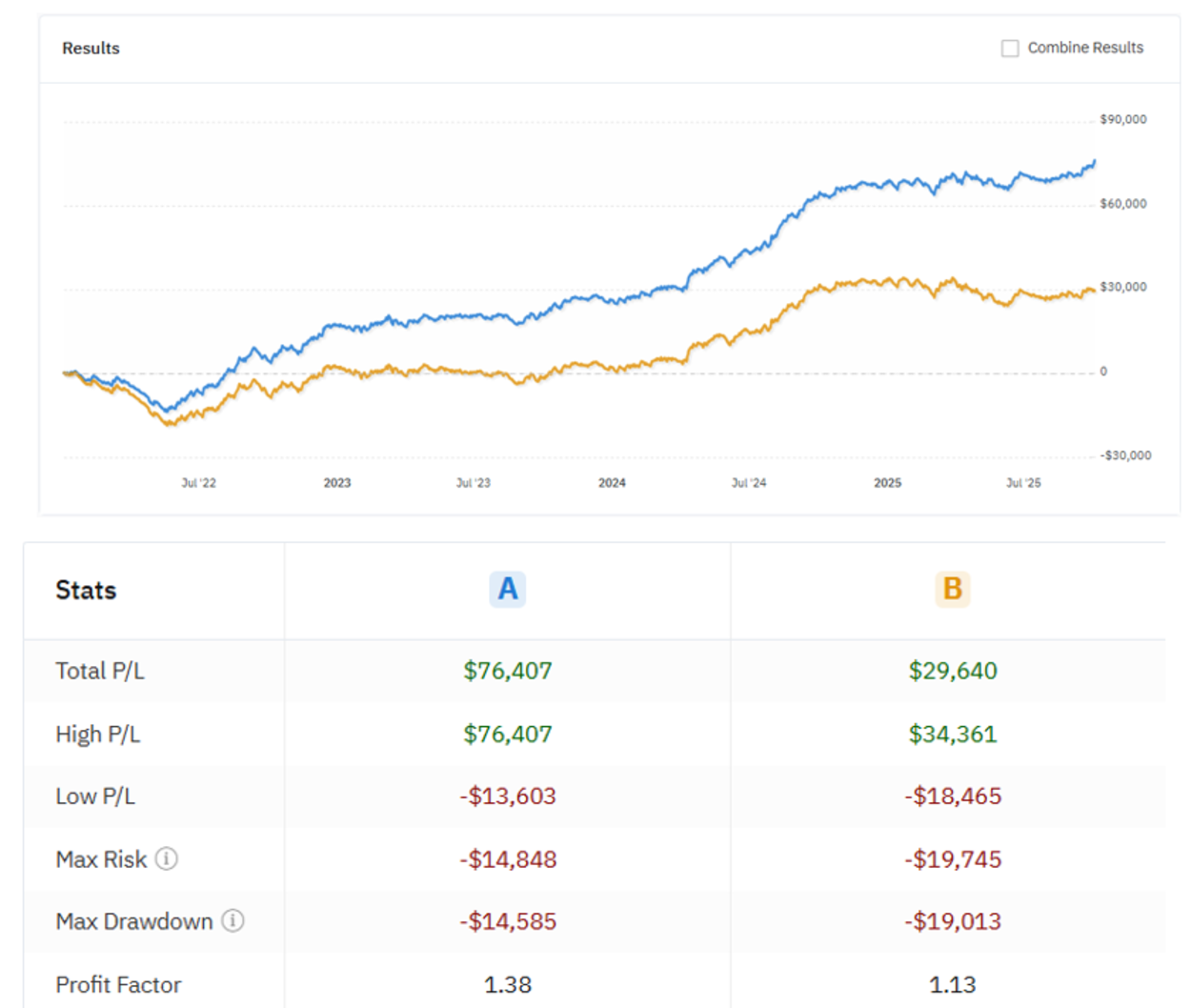
Task: Enable the Combine Results checkbox
Action: (1010, 49)
